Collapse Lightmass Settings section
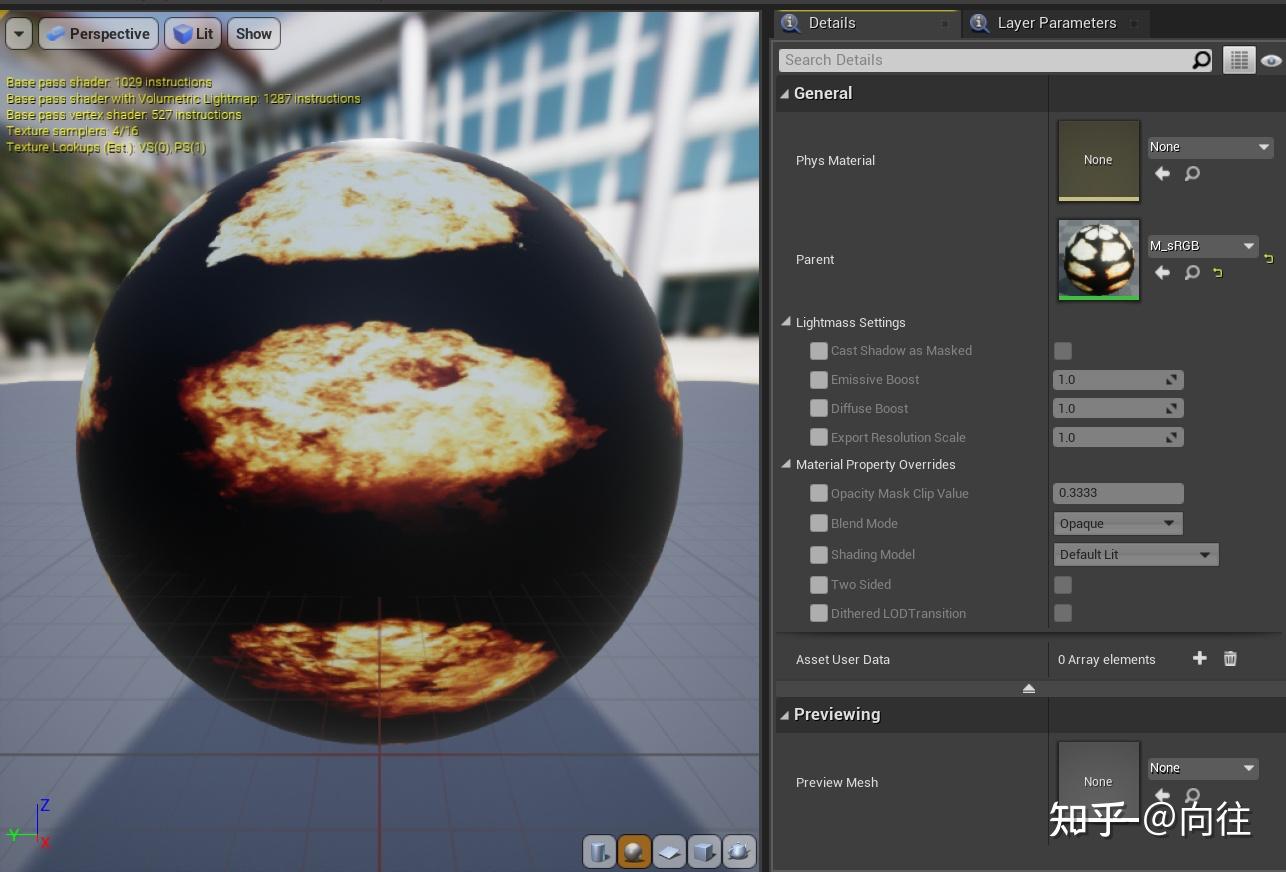Screen dimensions: 1286x872 click(786, 322)
